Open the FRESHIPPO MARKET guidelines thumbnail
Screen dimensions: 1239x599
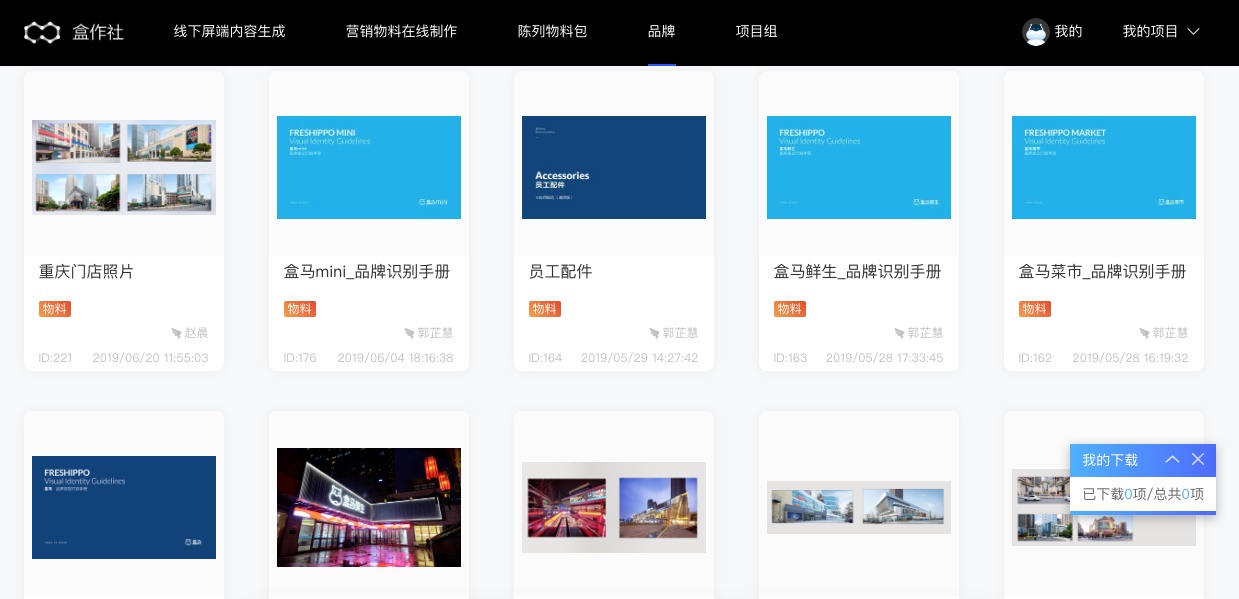(1104, 167)
